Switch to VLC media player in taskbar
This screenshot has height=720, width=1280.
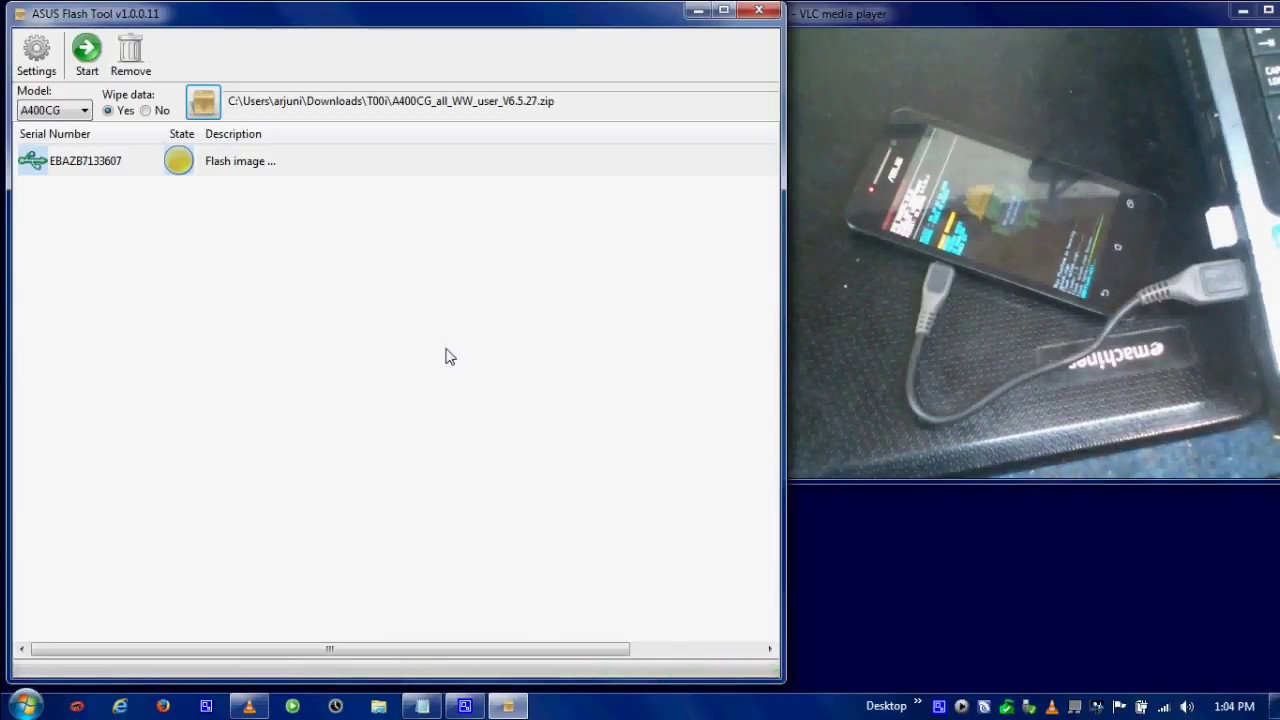click(249, 706)
